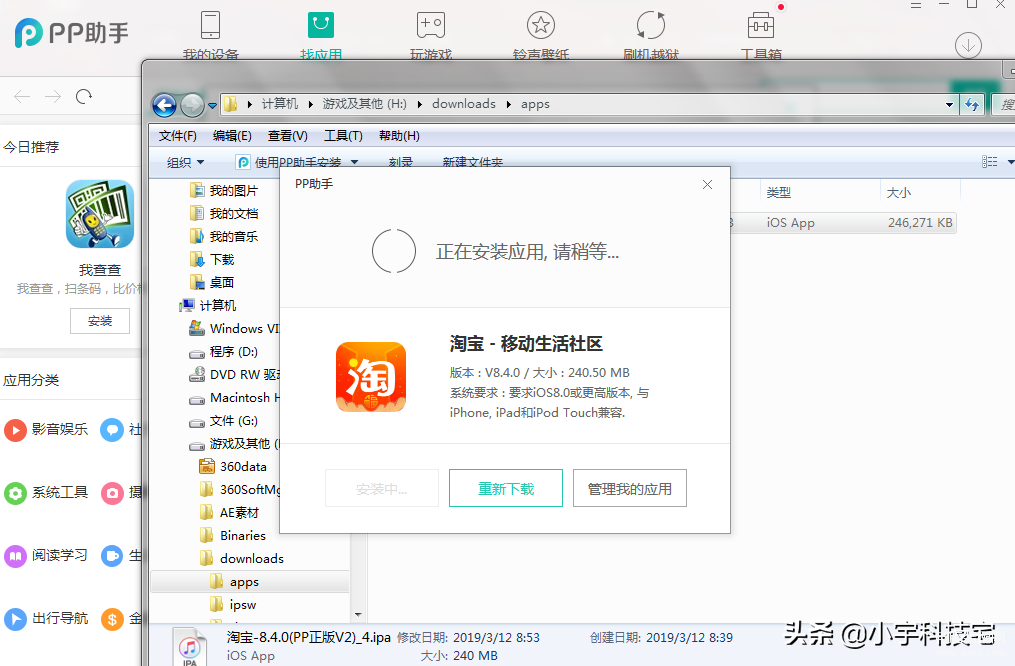Click 刻录 in Explorer toolbar

tap(401, 162)
